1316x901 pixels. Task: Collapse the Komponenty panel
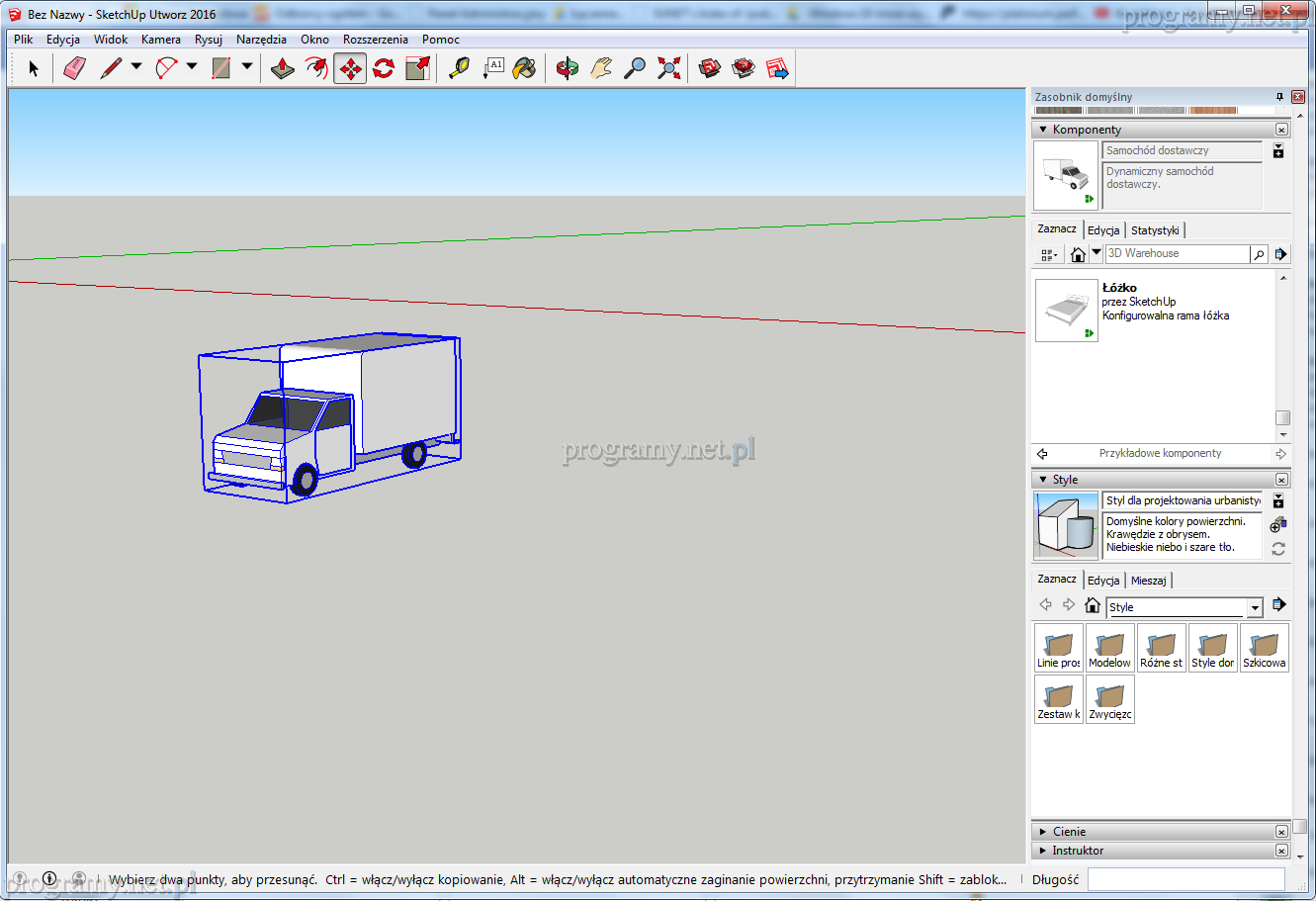pyautogui.click(x=1043, y=130)
